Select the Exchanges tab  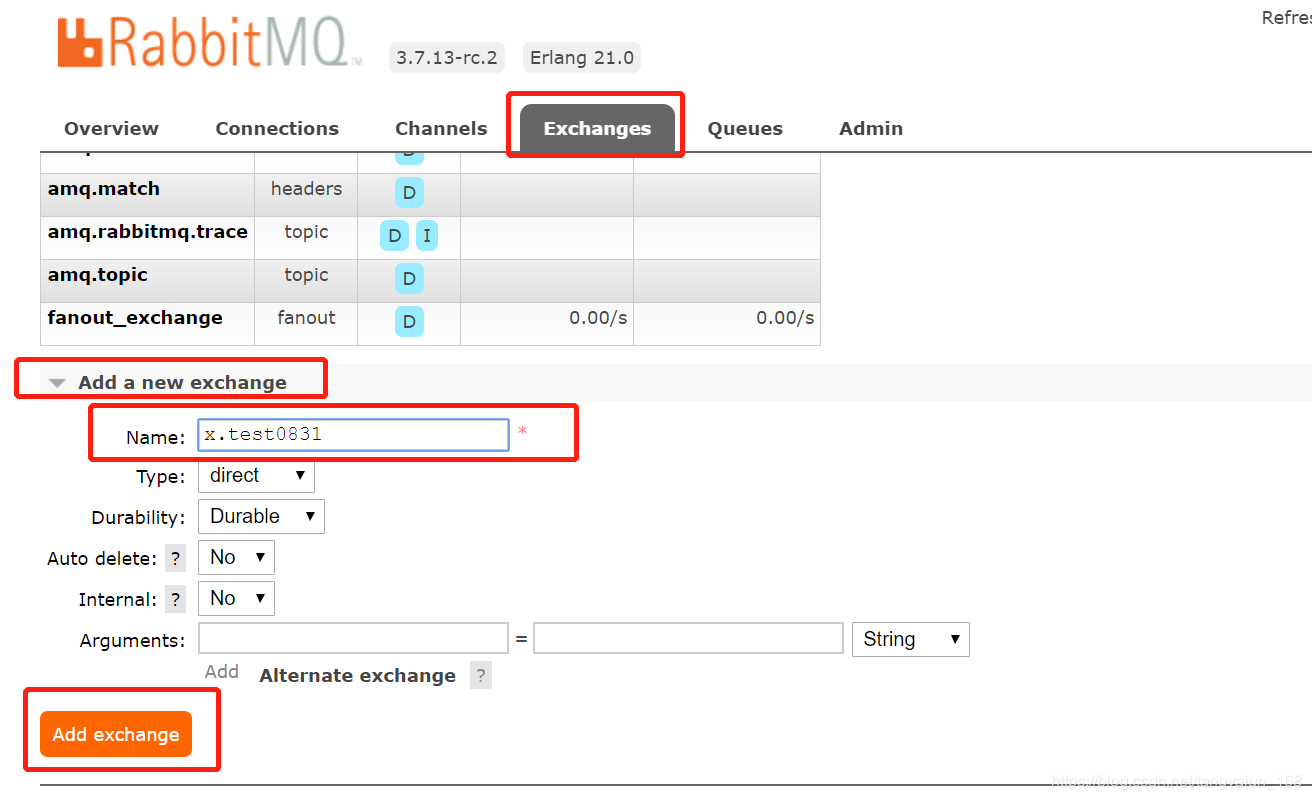pyautogui.click(x=597, y=129)
